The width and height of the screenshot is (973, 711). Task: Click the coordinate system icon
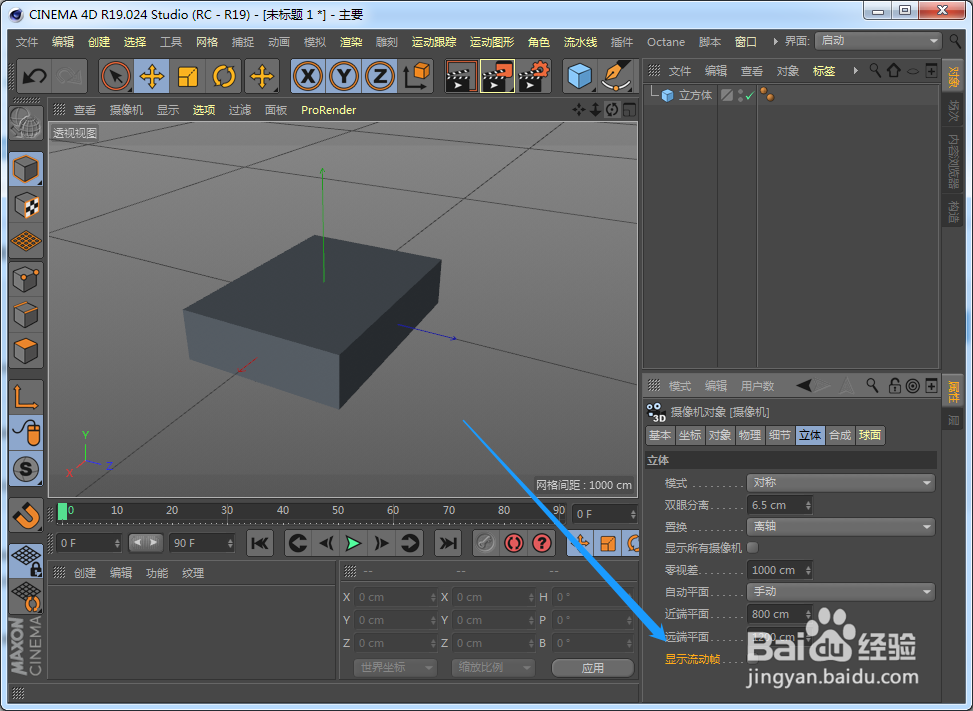click(416, 77)
